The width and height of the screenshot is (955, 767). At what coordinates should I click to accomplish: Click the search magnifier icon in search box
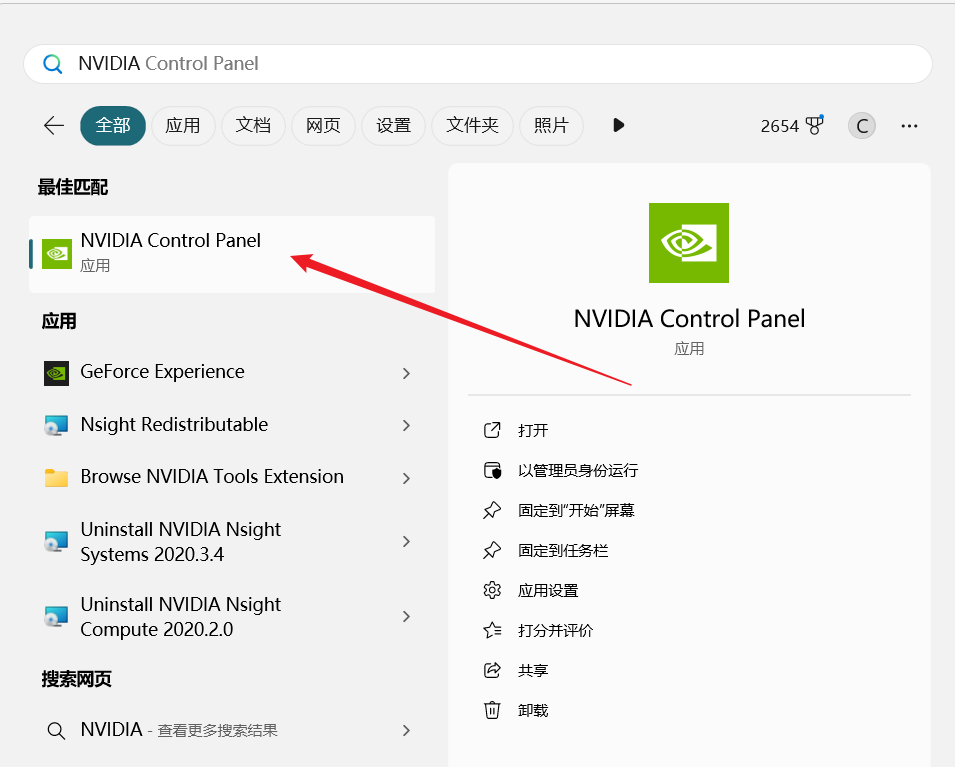pyautogui.click(x=52, y=63)
